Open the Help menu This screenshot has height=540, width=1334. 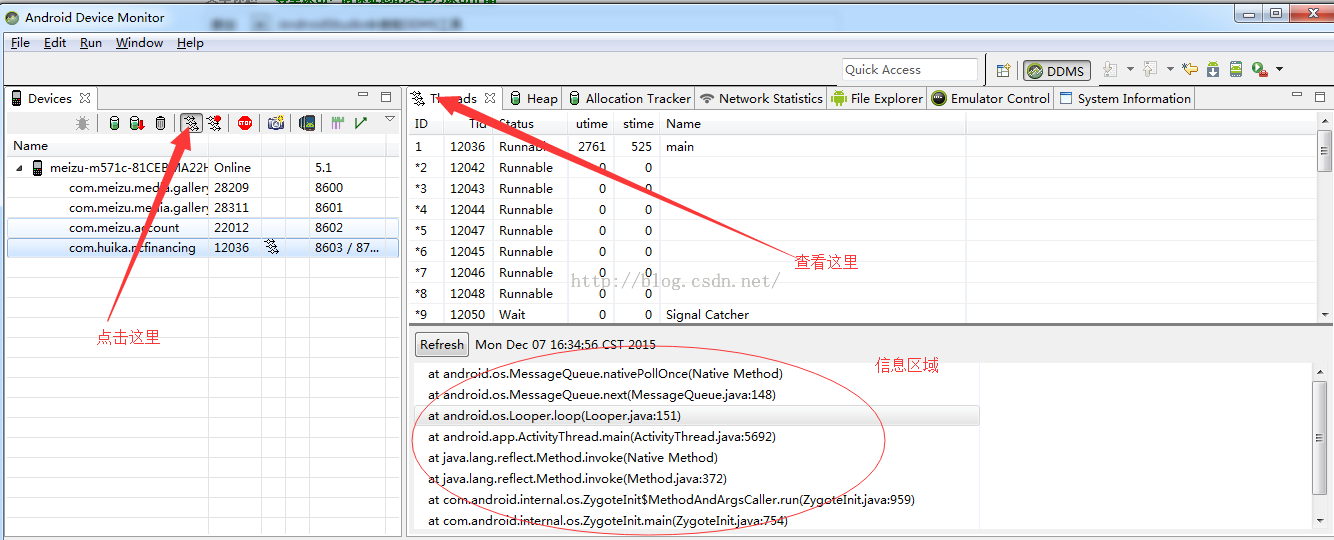coord(190,43)
